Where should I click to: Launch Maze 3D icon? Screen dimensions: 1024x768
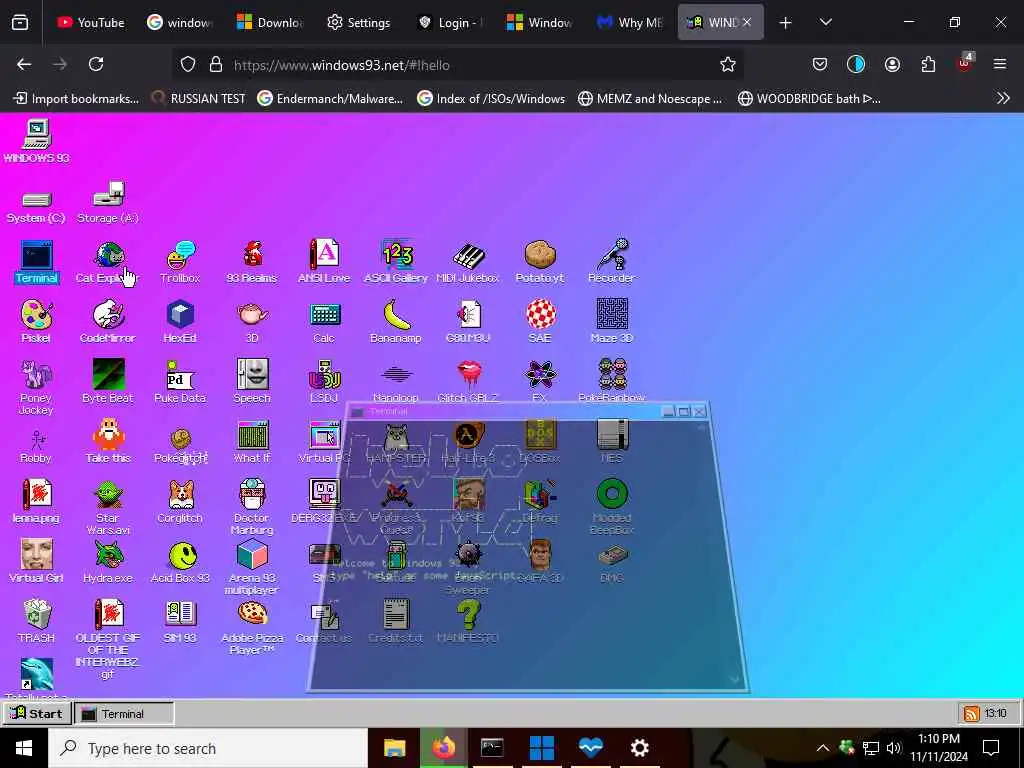(612, 321)
